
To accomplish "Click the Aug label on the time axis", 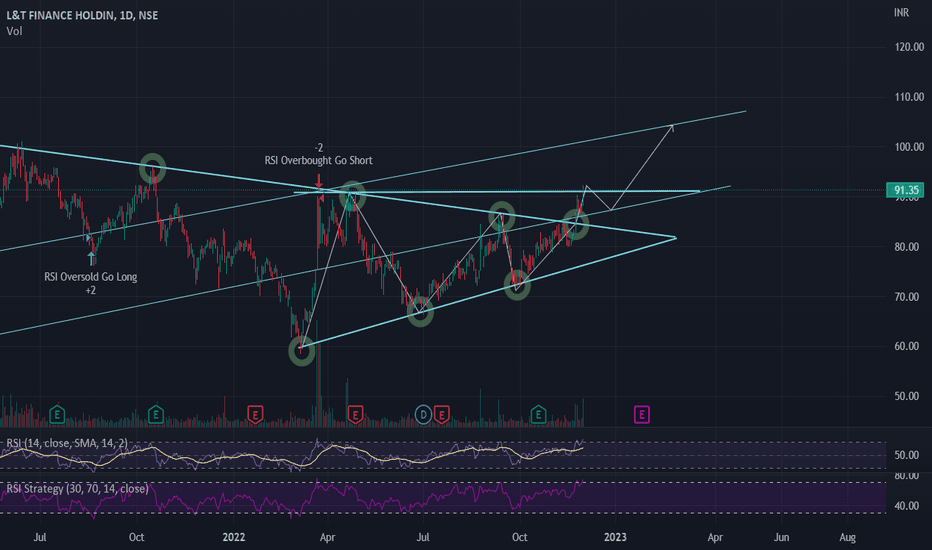I will [848, 538].
